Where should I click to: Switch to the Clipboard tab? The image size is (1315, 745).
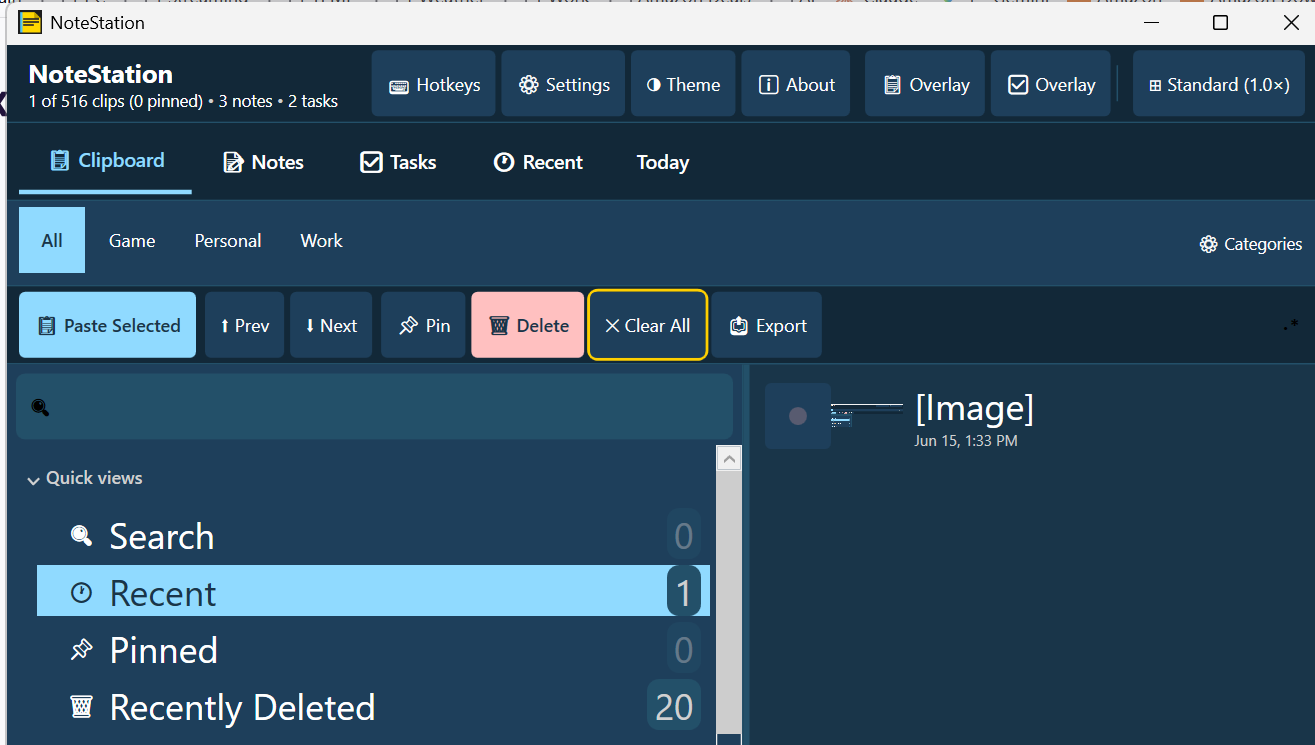tap(106, 161)
